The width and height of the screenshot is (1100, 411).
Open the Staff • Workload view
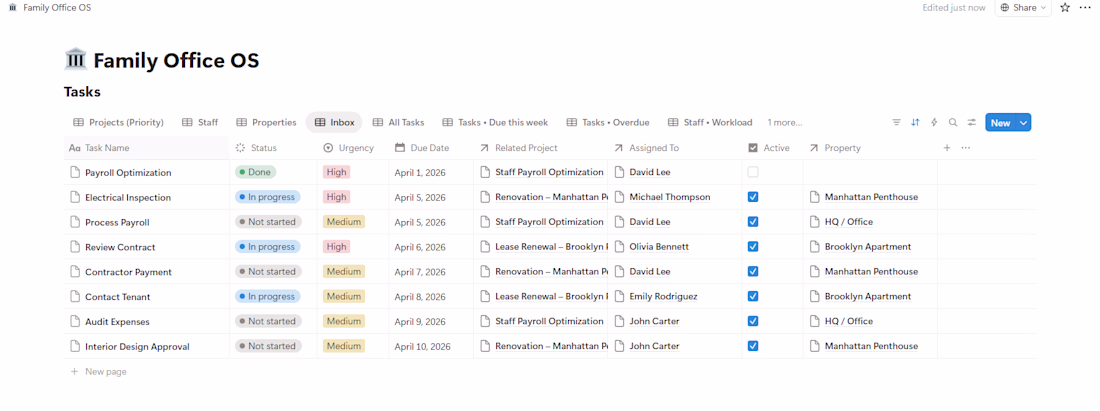pos(710,122)
